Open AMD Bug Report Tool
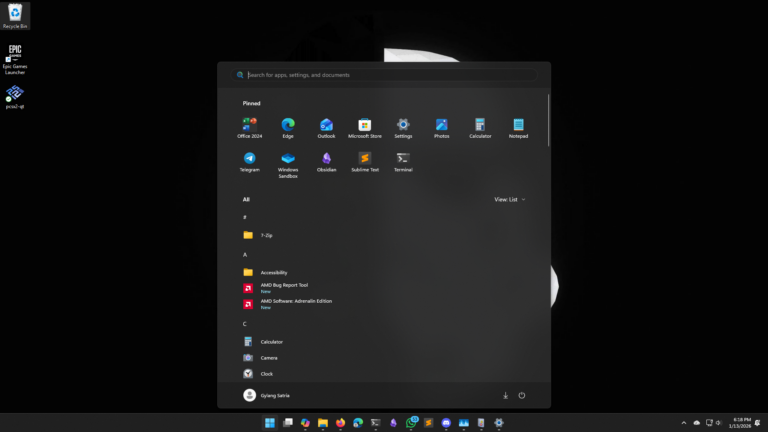This screenshot has height=432, width=768. coord(283,287)
